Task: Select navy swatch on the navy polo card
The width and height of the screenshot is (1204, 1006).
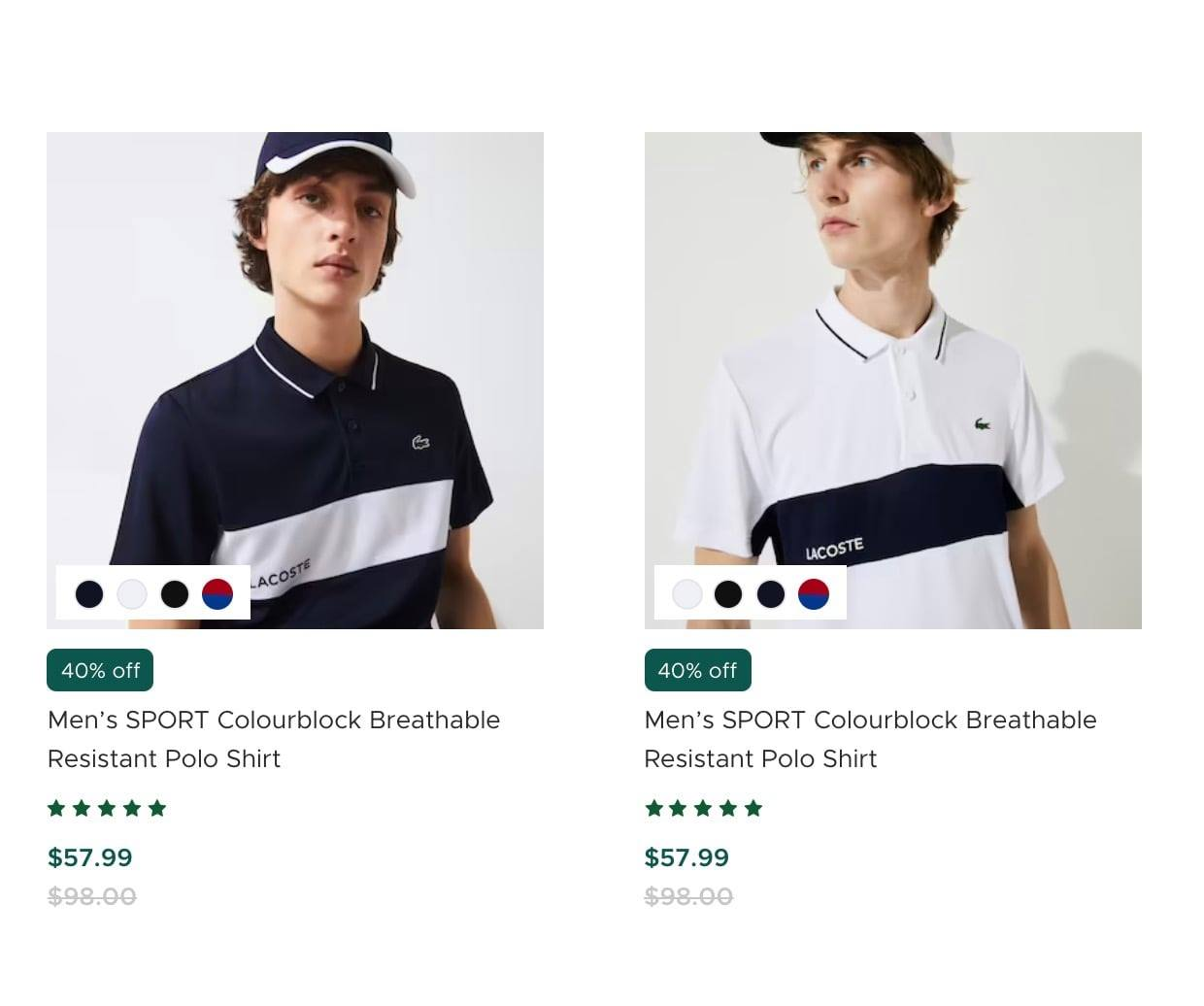Action: coord(89,593)
